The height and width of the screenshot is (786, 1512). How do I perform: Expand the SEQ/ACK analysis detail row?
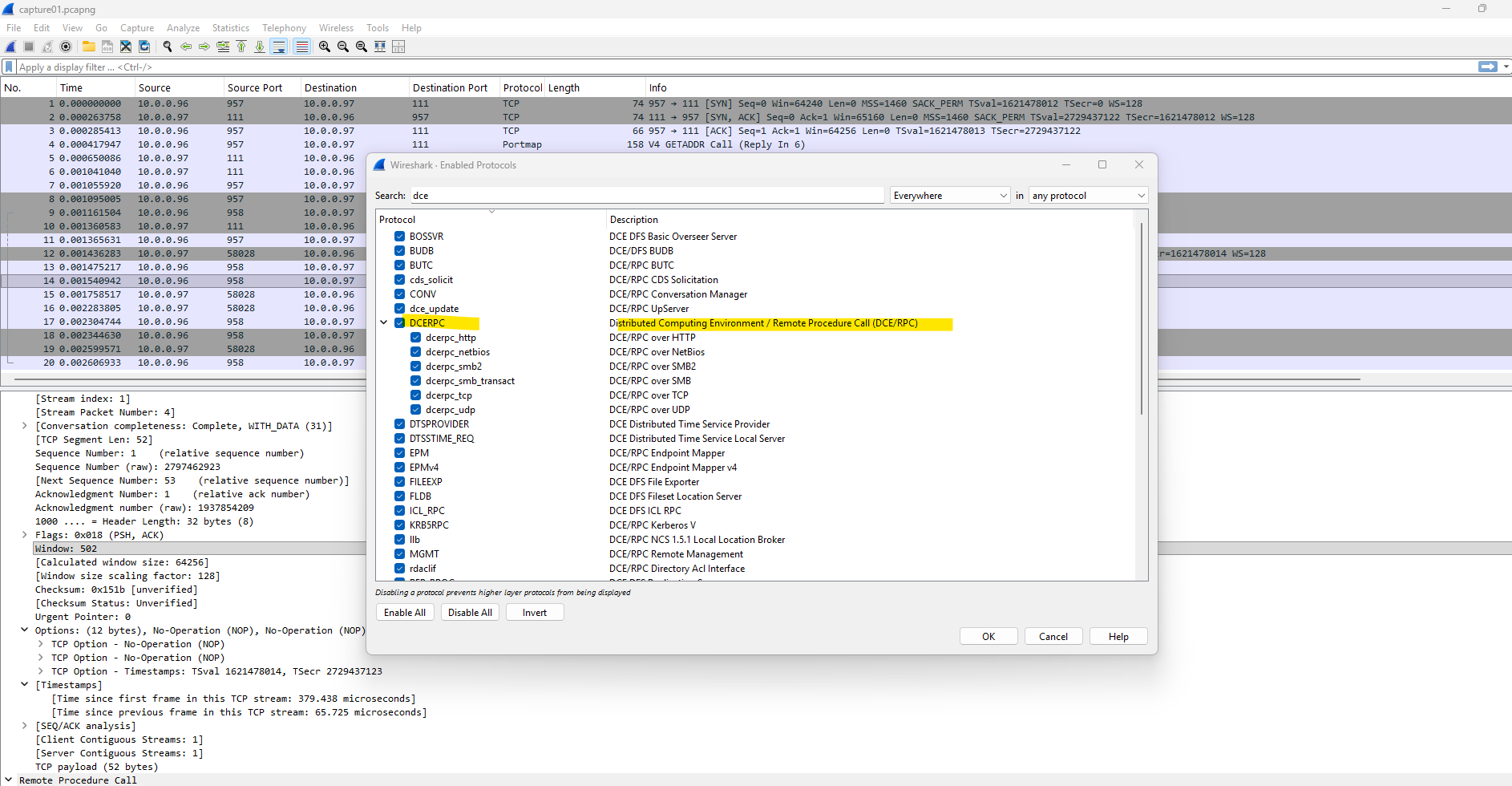pos(25,726)
